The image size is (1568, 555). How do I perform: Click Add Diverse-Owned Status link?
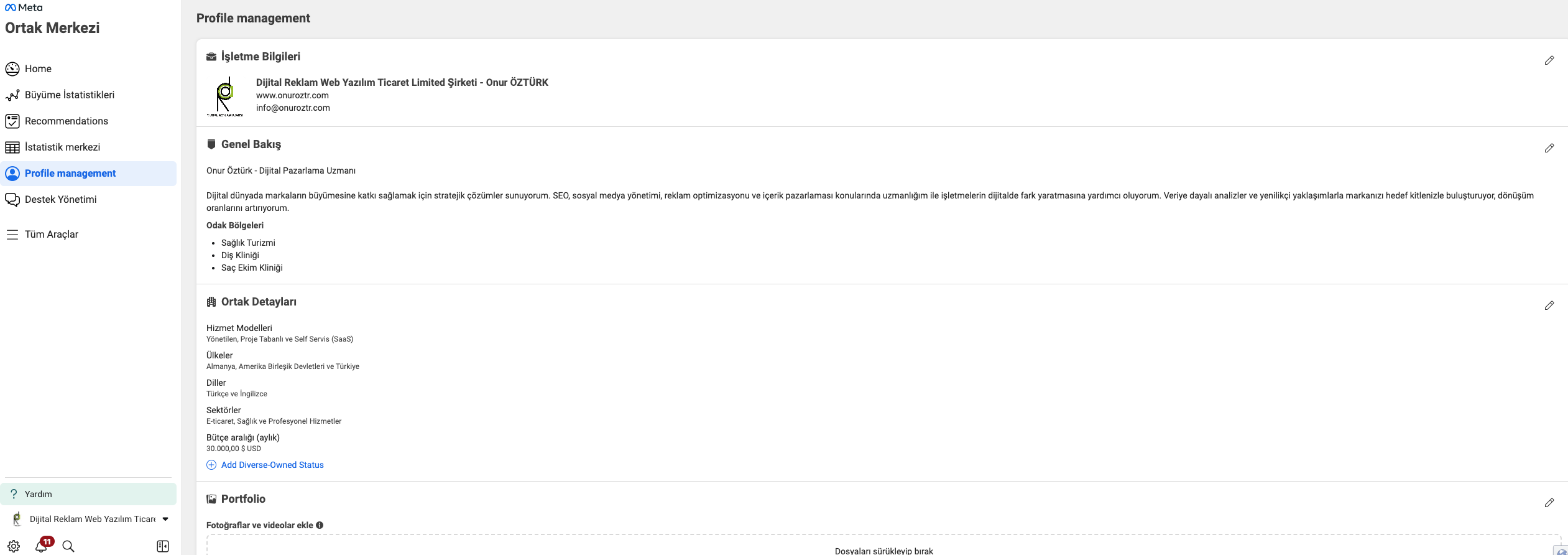[x=272, y=465]
